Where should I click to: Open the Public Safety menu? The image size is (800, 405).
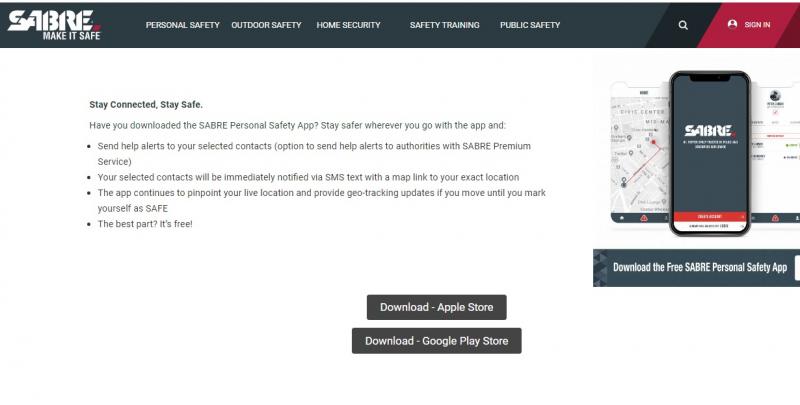(530, 25)
